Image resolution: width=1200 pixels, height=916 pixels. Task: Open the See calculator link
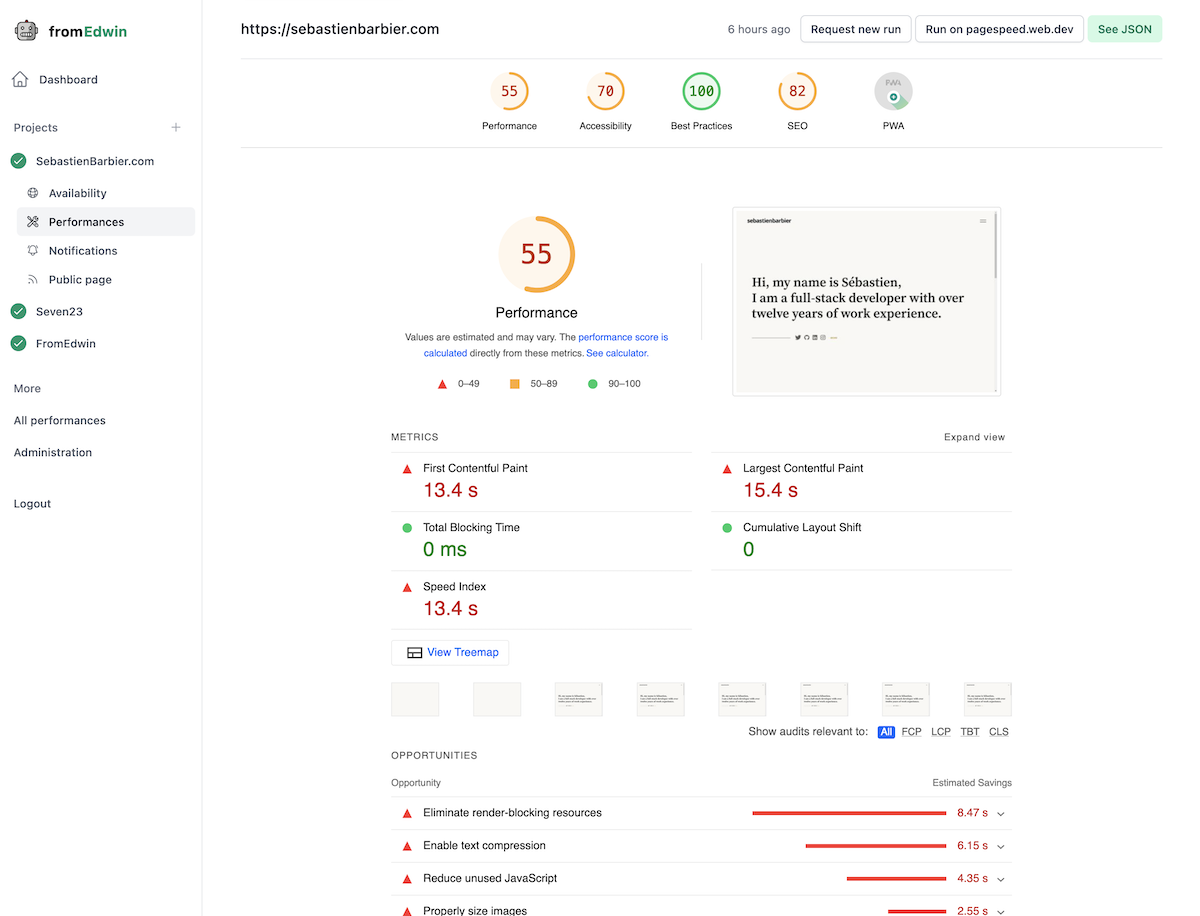point(616,353)
